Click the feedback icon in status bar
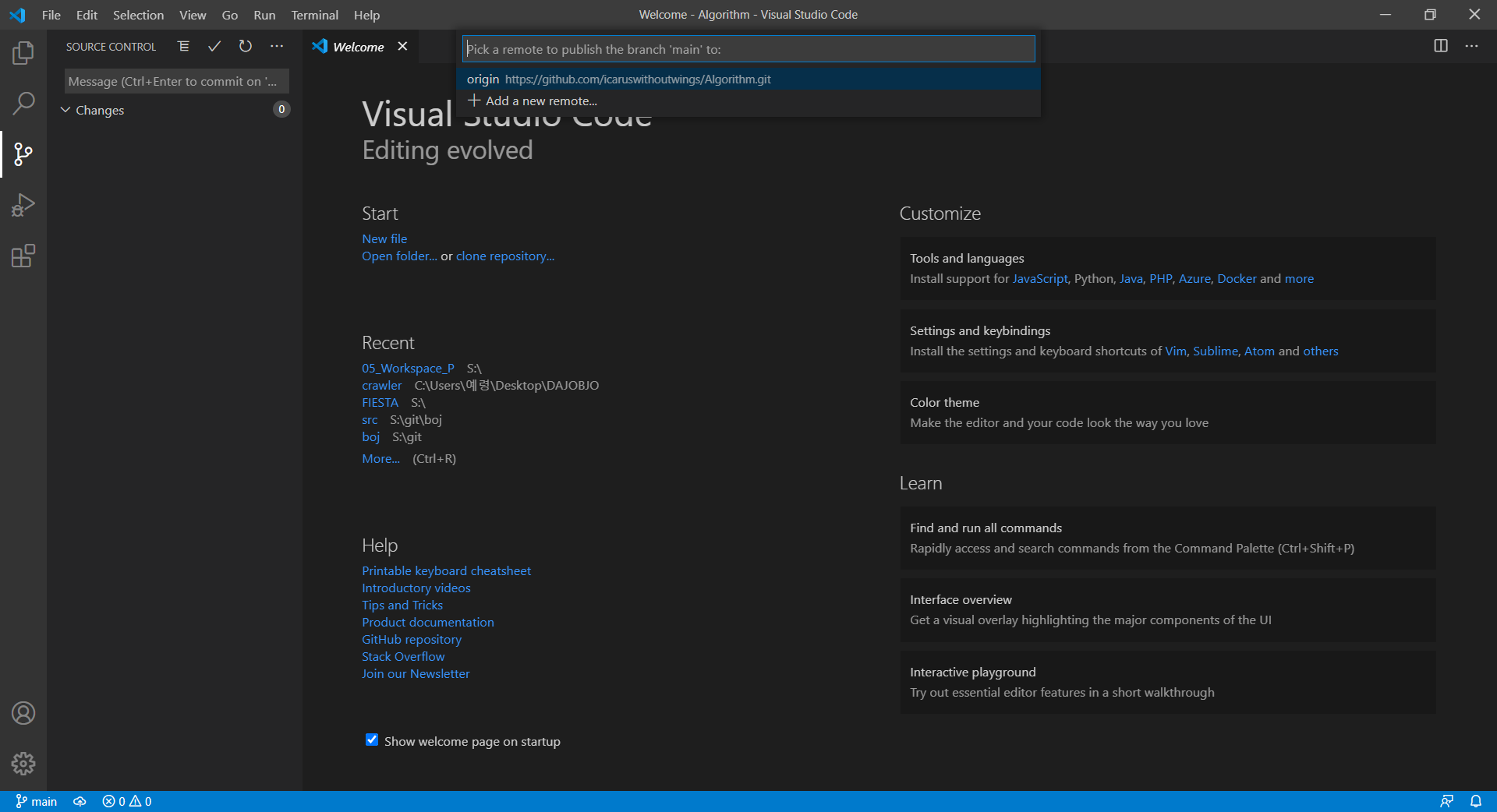This screenshot has height=812, width=1497. click(x=1446, y=801)
